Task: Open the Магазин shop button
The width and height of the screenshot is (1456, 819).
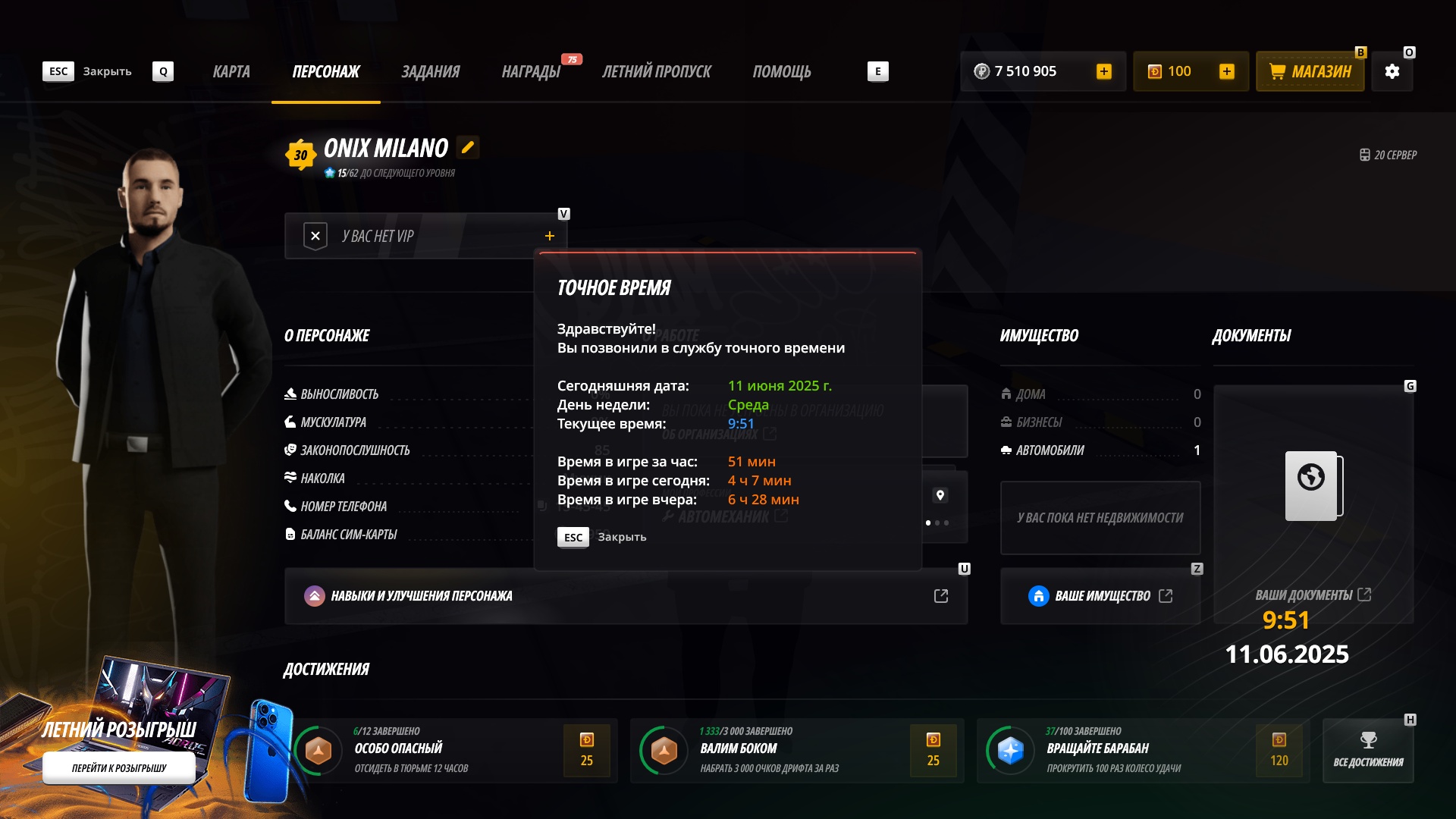Action: (x=1310, y=71)
